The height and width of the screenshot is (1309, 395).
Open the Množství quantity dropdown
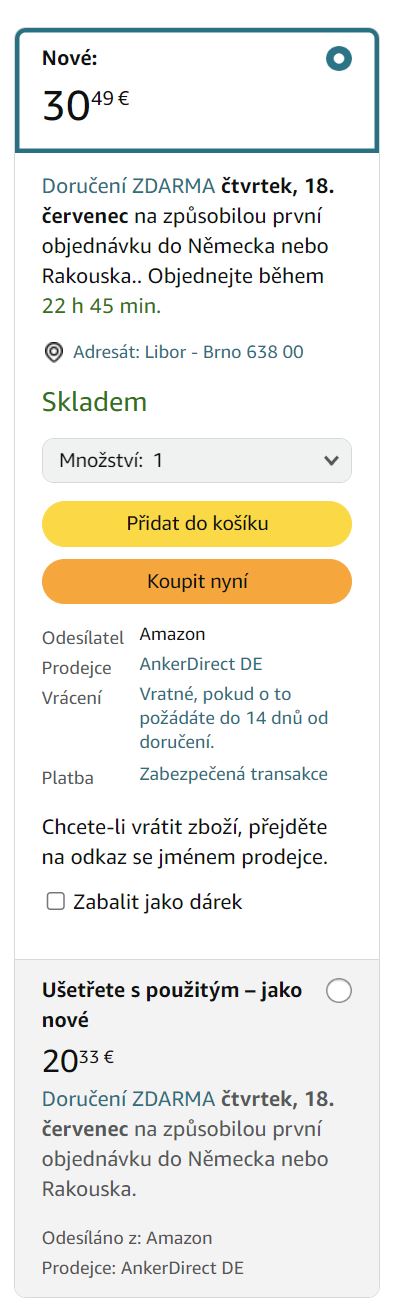(197, 461)
